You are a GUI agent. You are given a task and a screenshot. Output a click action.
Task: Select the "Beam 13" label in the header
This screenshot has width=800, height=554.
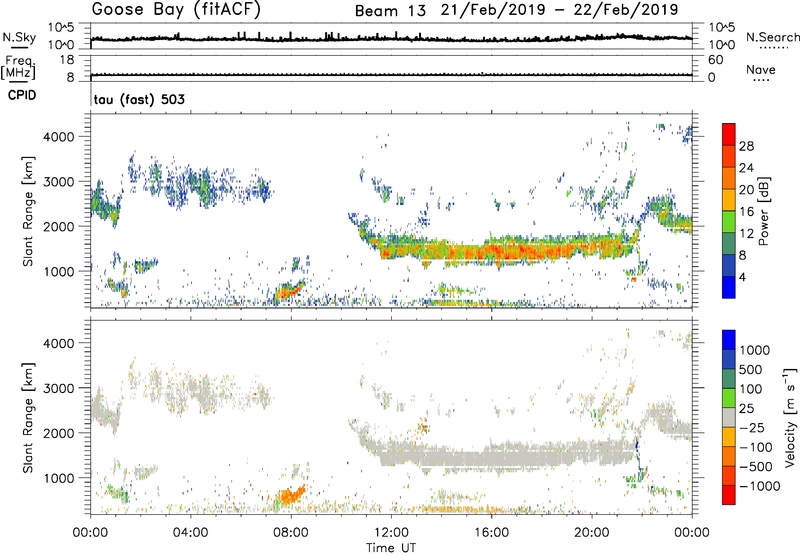point(390,11)
